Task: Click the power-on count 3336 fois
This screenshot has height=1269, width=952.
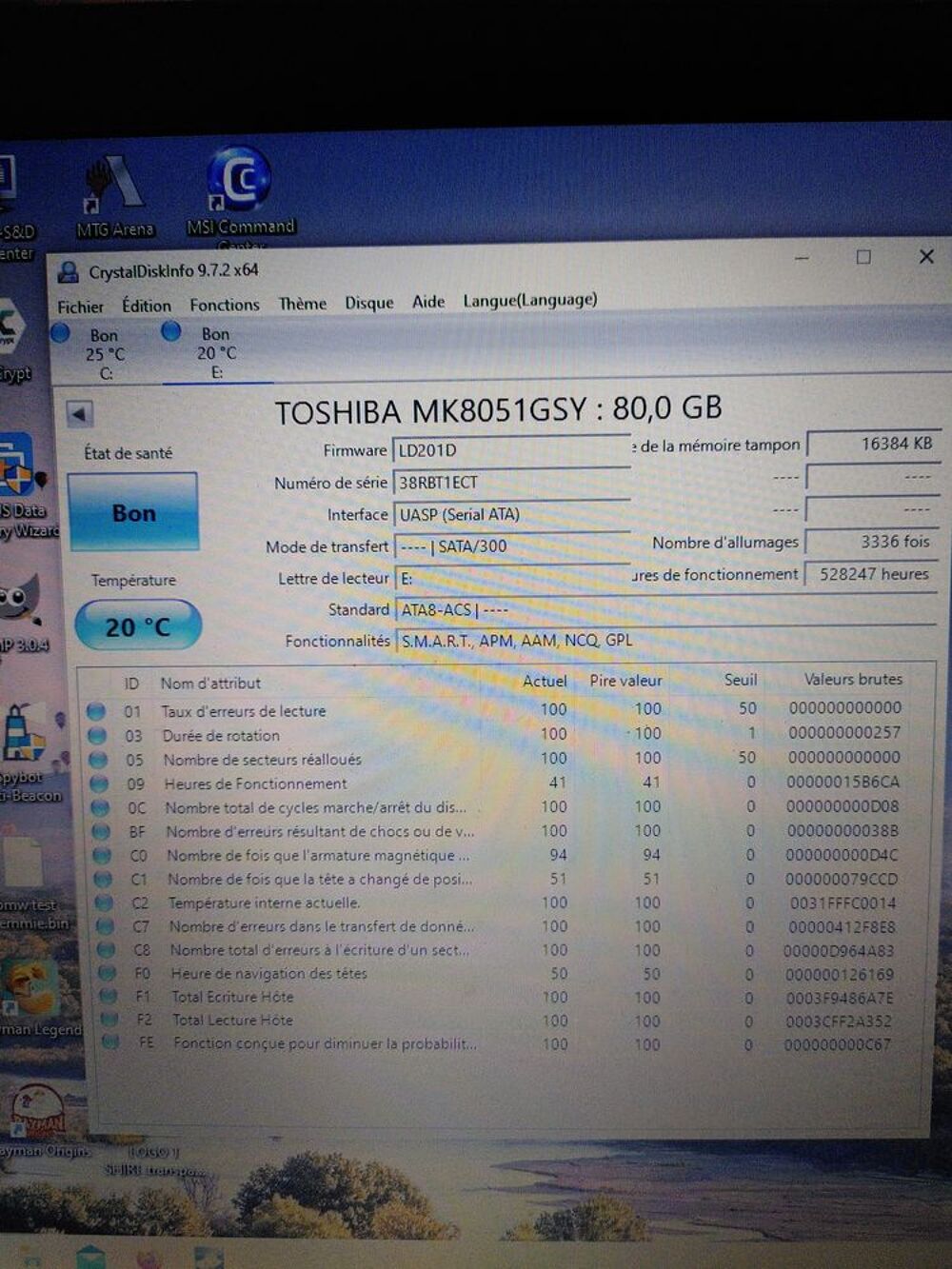Action: point(871,542)
